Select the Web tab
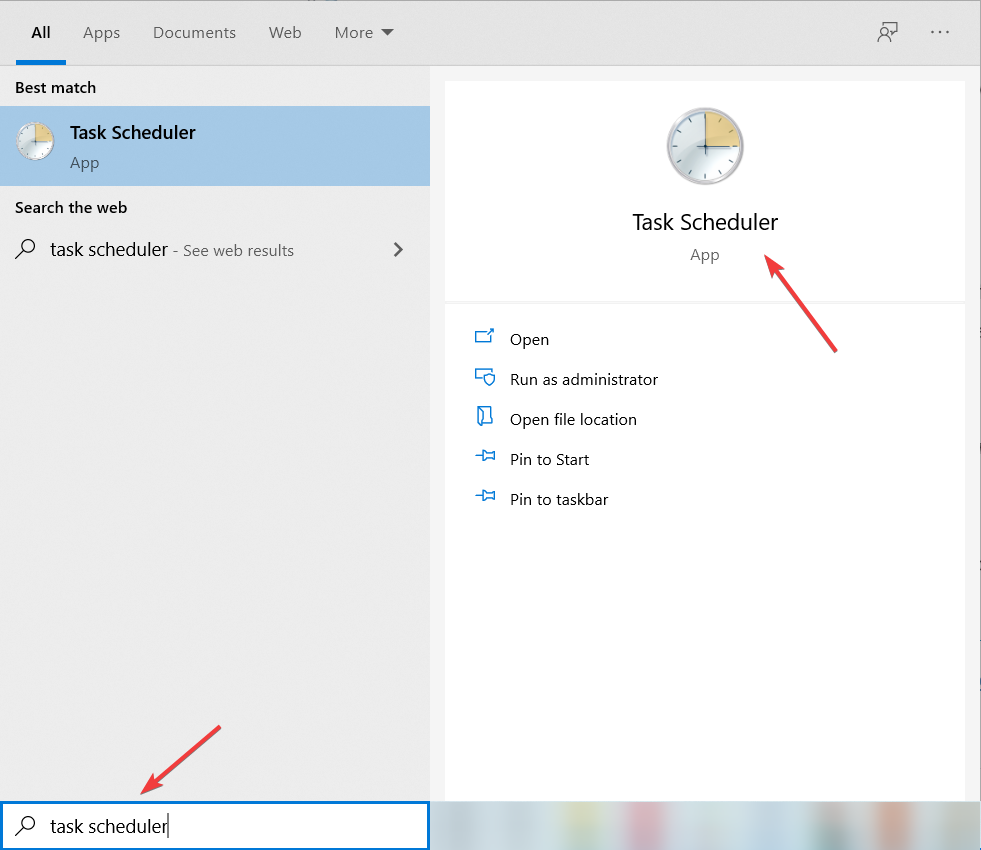Image resolution: width=981 pixels, height=850 pixels. (285, 33)
